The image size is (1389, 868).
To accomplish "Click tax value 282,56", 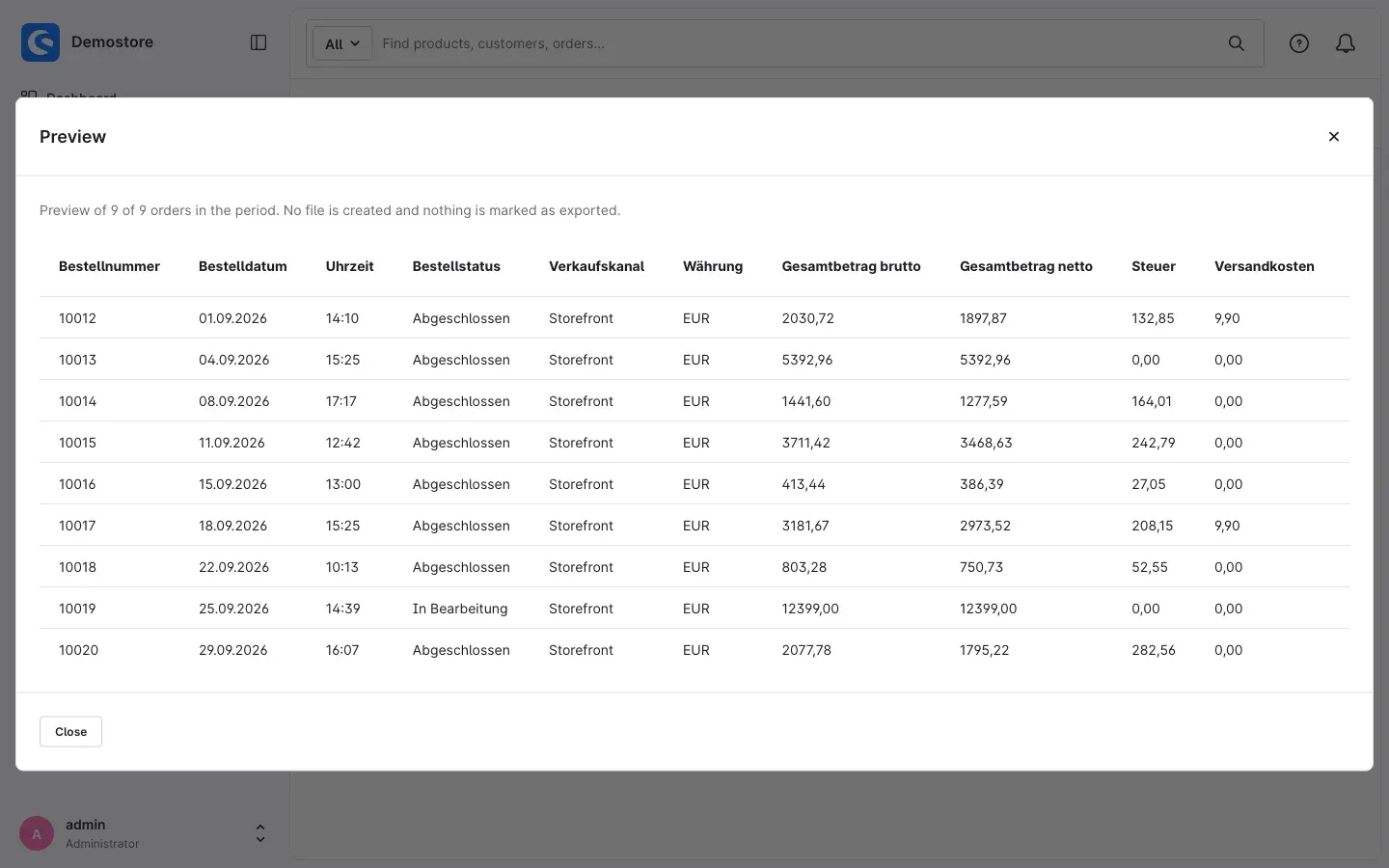I will coord(1154,650).
